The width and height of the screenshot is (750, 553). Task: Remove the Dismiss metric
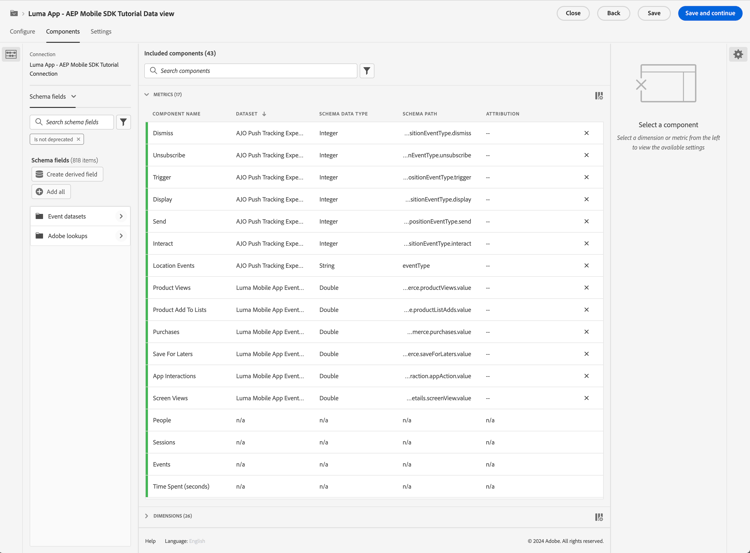(x=586, y=133)
